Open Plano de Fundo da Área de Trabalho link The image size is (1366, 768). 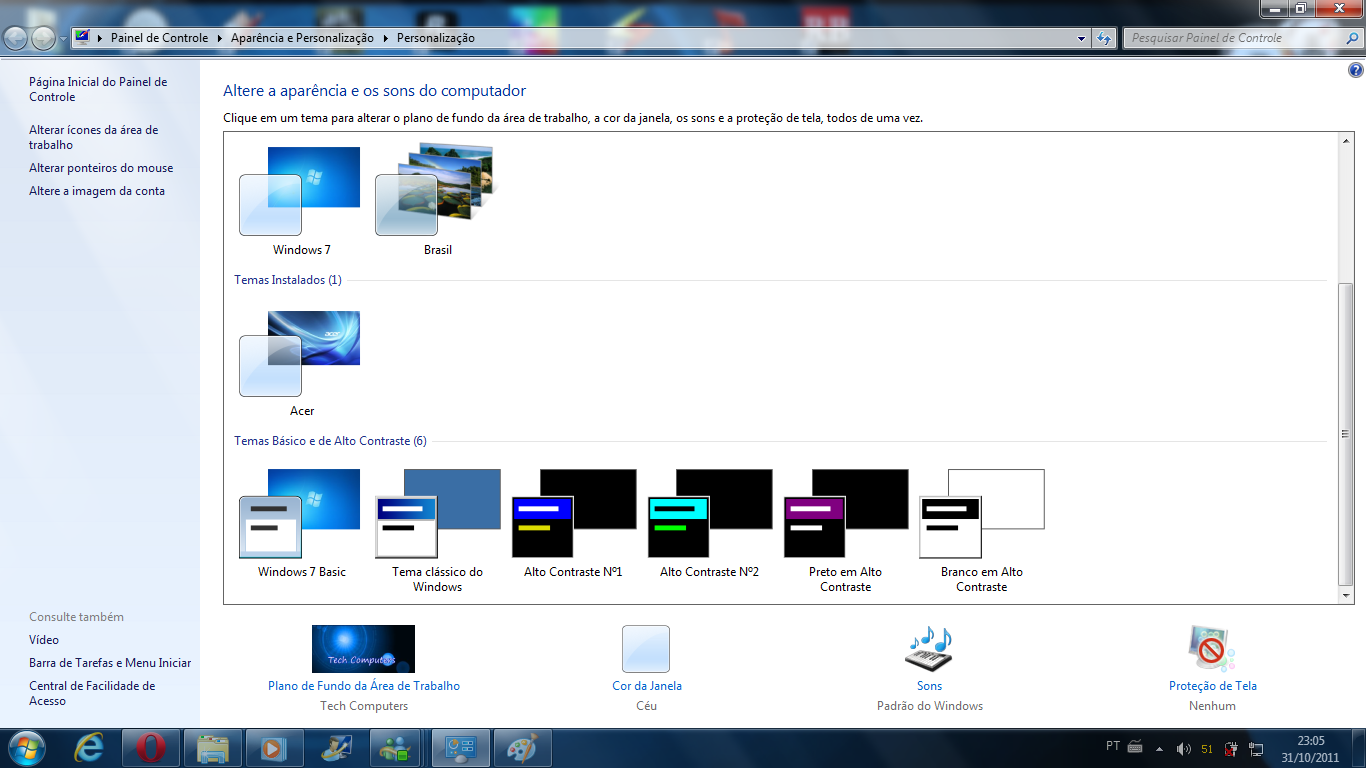pos(364,686)
